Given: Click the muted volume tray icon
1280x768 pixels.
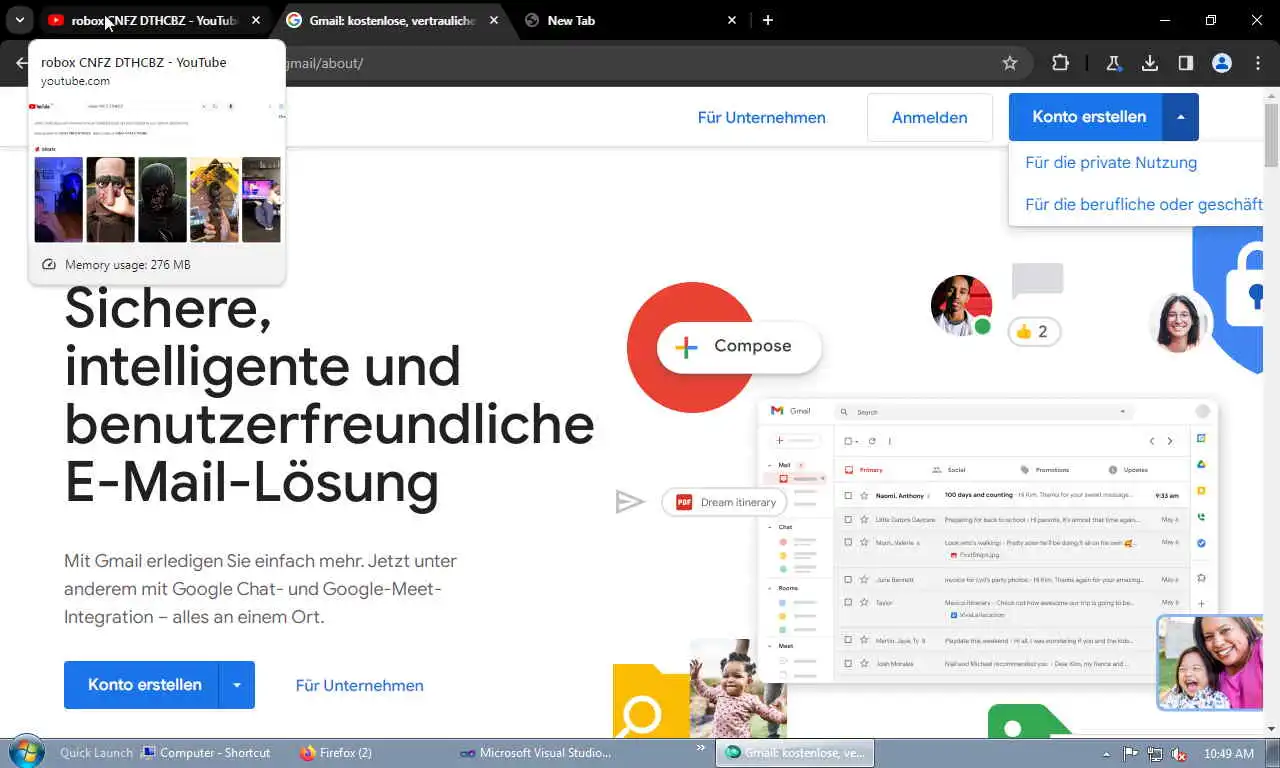Looking at the screenshot, I should [1179, 754].
